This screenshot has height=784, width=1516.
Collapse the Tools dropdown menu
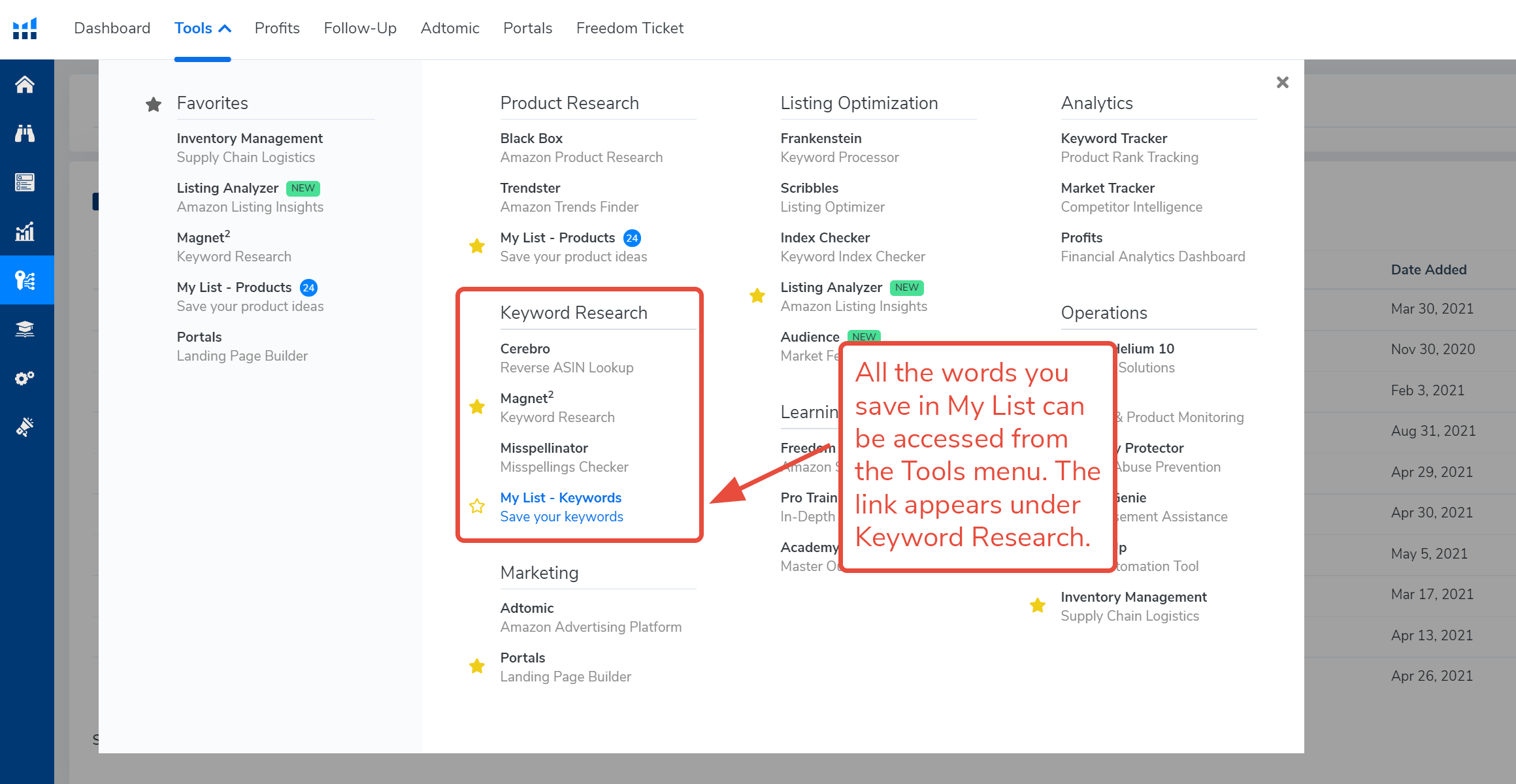coord(202,28)
